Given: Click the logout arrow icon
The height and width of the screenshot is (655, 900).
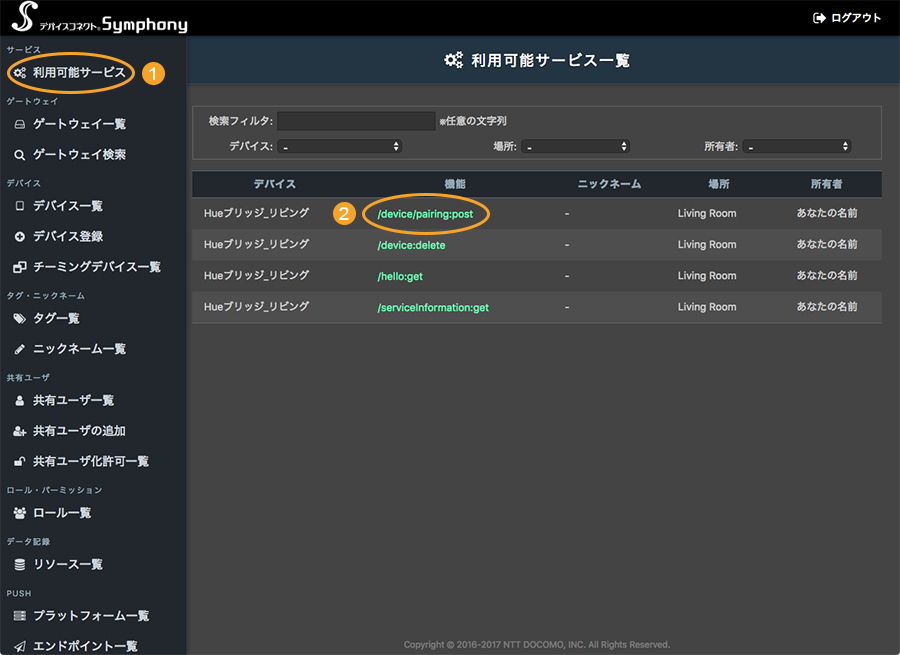Looking at the screenshot, I should click(819, 18).
